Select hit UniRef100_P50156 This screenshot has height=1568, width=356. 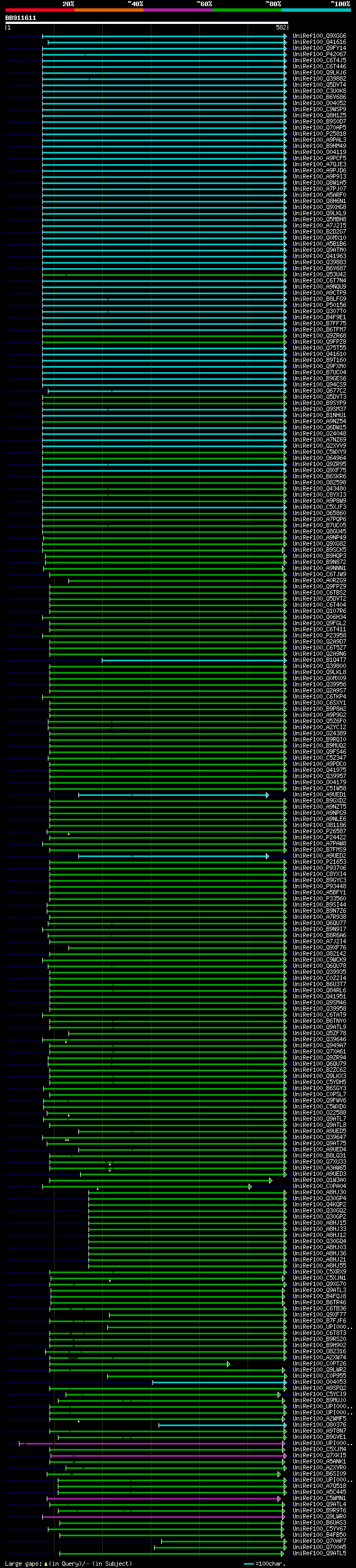coord(319,305)
